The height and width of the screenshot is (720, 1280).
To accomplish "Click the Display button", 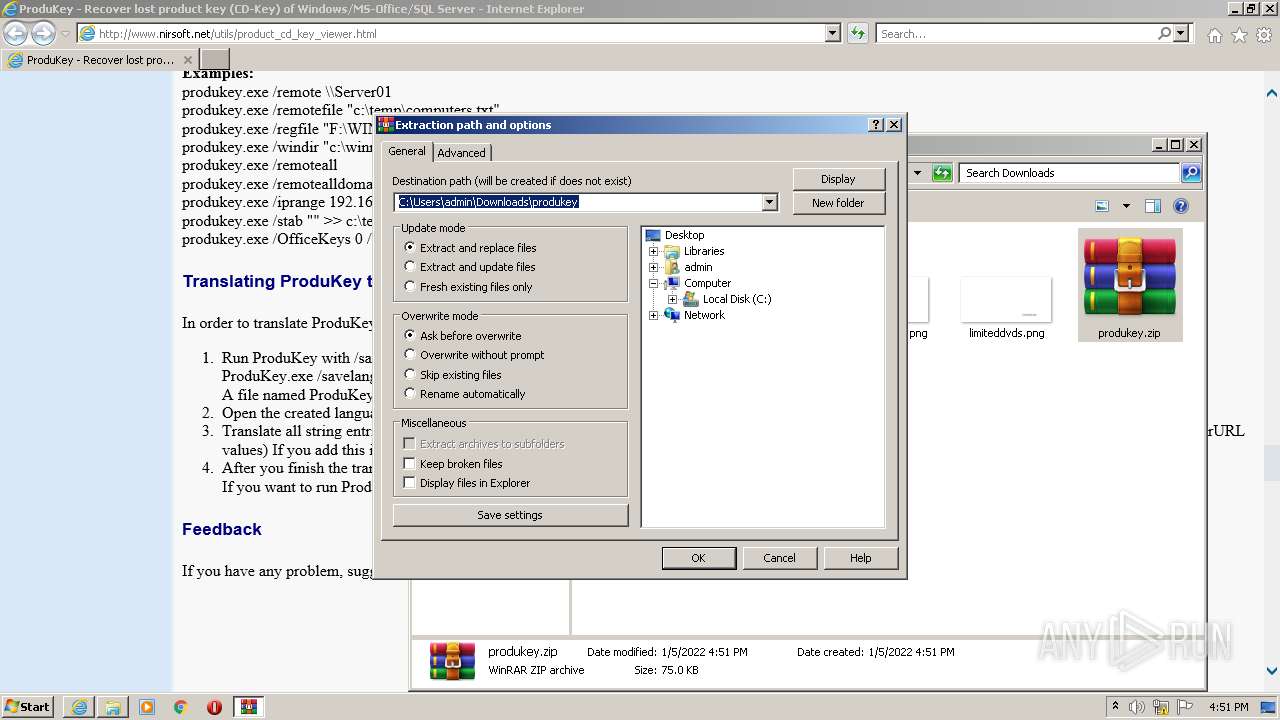I will (838, 179).
